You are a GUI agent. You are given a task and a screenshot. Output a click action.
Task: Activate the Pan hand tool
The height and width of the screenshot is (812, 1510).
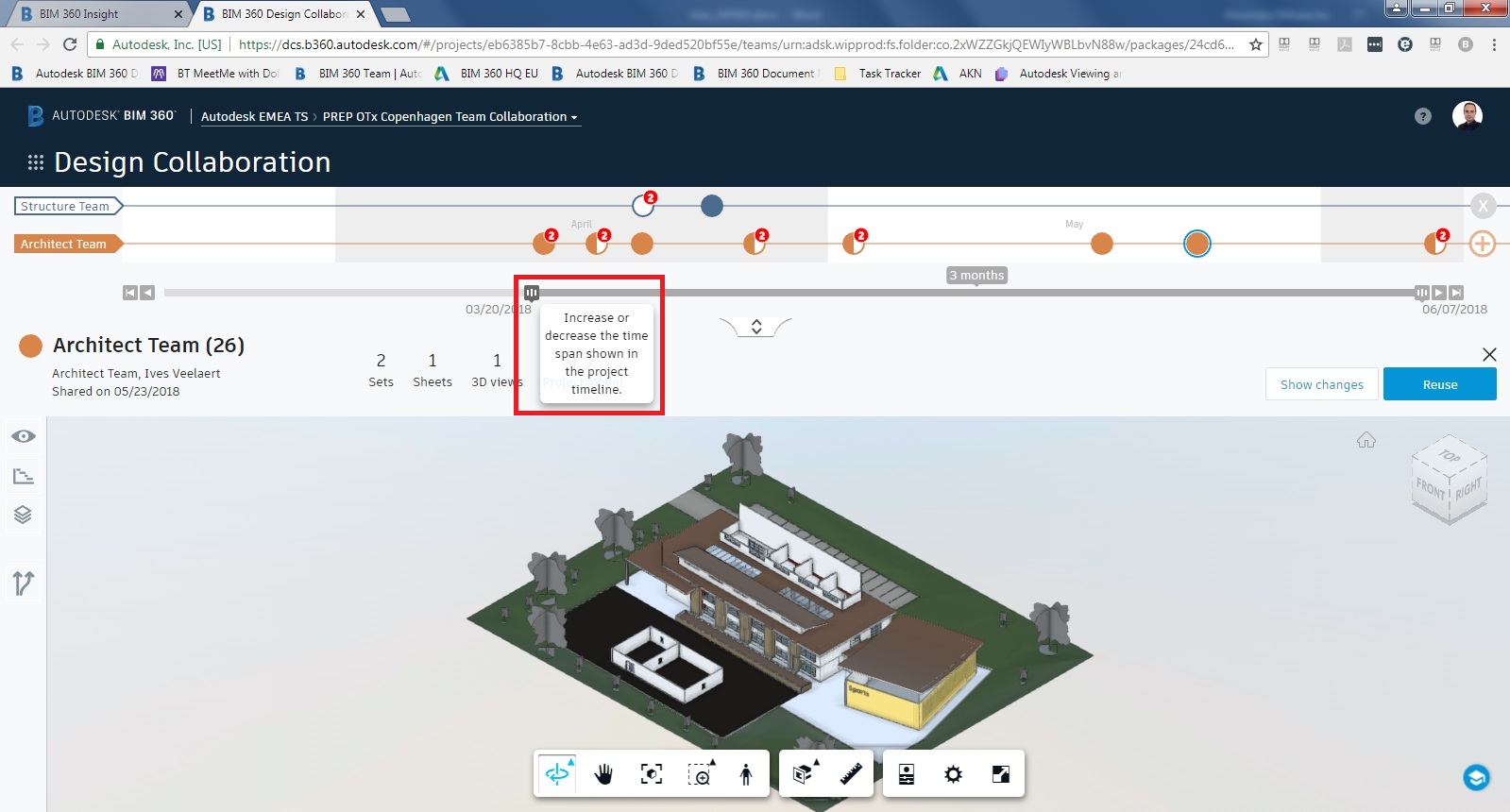pos(603,774)
